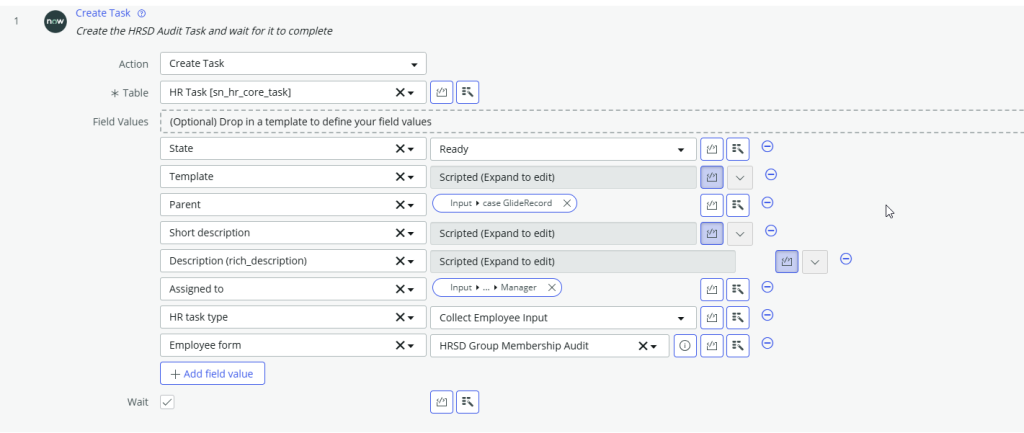The height and width of the screenshot is (433, 1024).
Task: Click the info icon for Employee form
Action: tap(685, 346)
